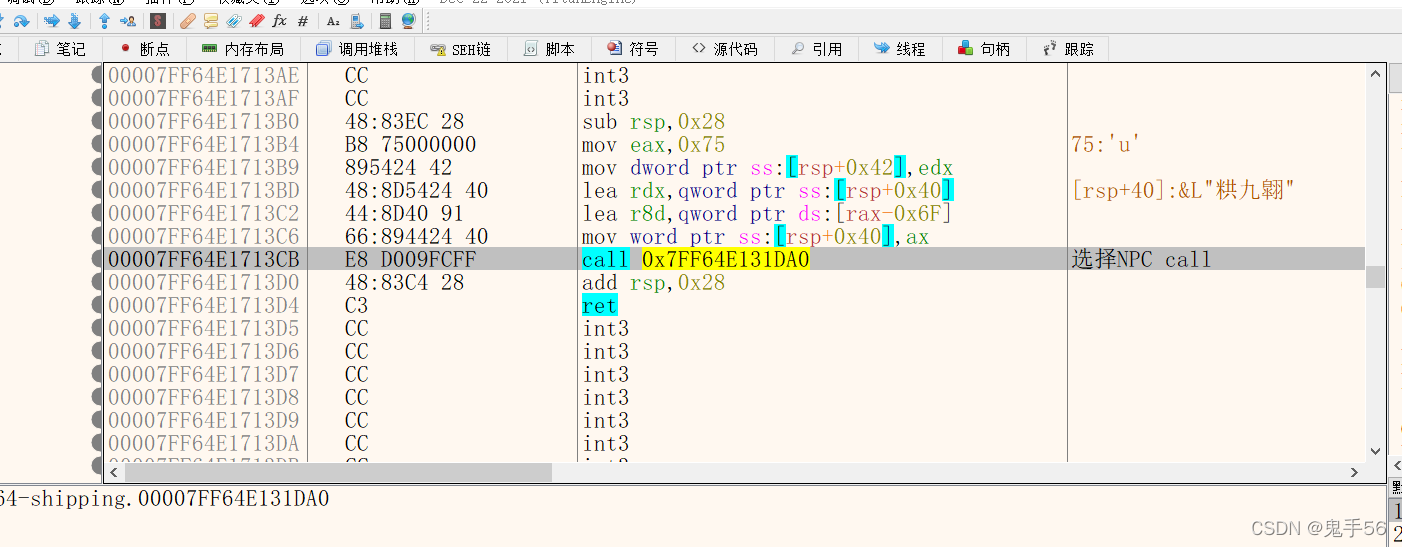Screen dimensions: 1402x547
Task: Click execute till return up-arrow icon
Action: pyautogui.click(x=104, y=21)
